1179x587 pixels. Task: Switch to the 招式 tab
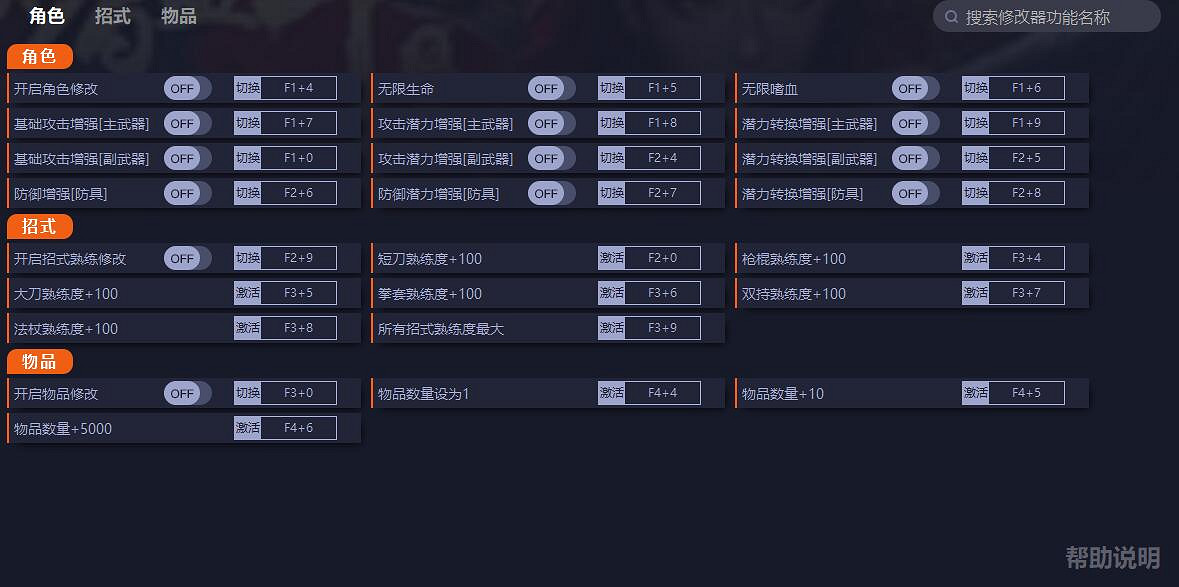coord(113,16)
